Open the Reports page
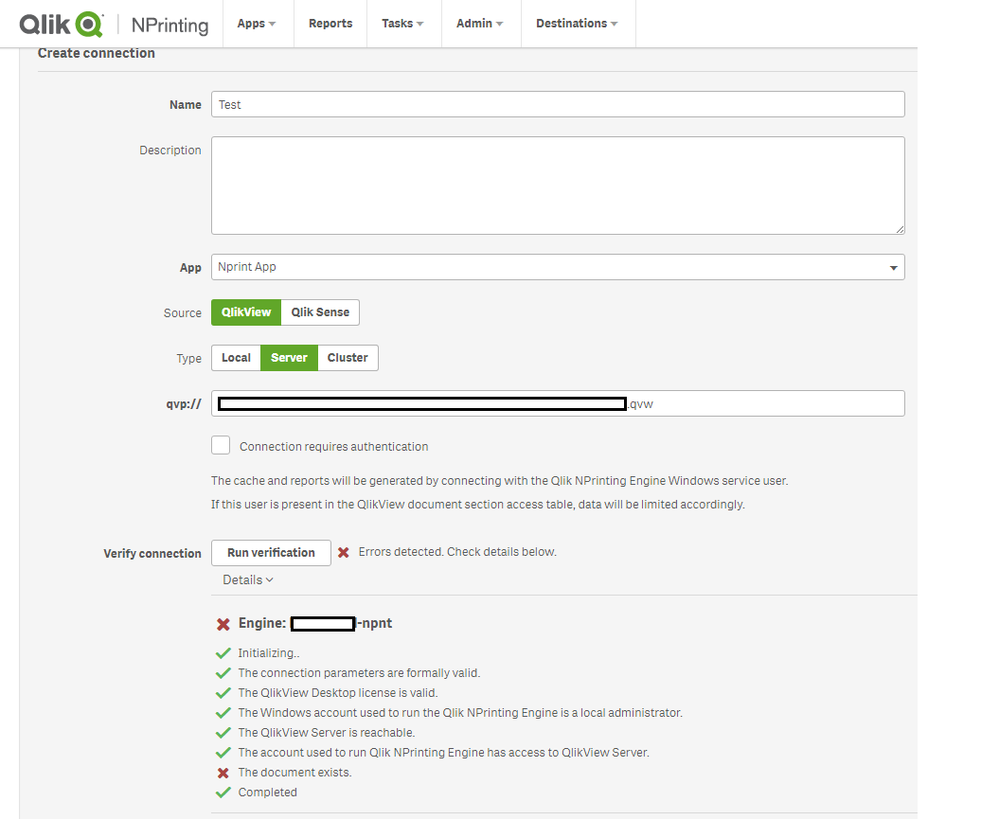 [x=330, y=24]
